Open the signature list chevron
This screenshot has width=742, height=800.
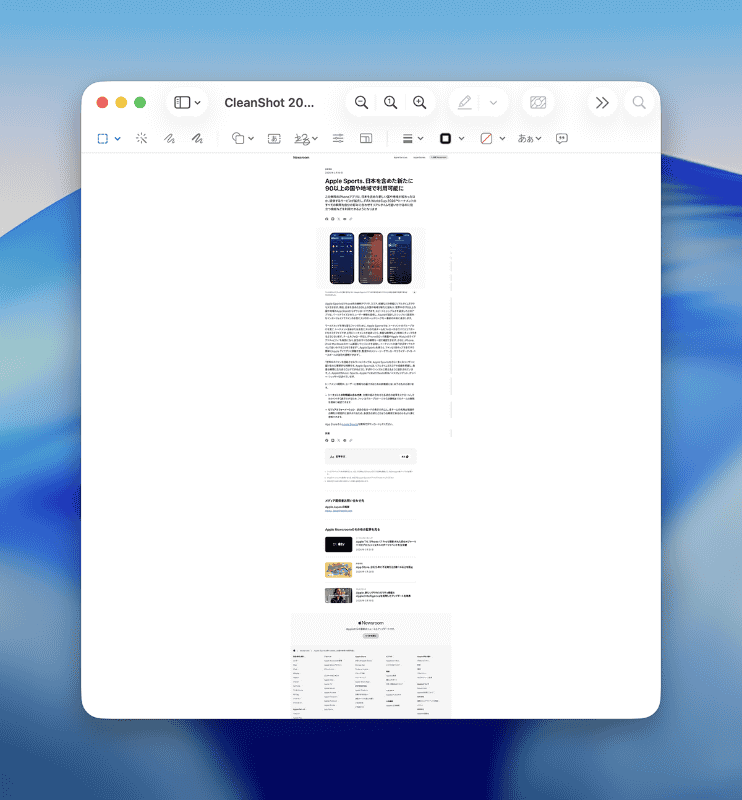pyautogui.click(x=315, y=138)
